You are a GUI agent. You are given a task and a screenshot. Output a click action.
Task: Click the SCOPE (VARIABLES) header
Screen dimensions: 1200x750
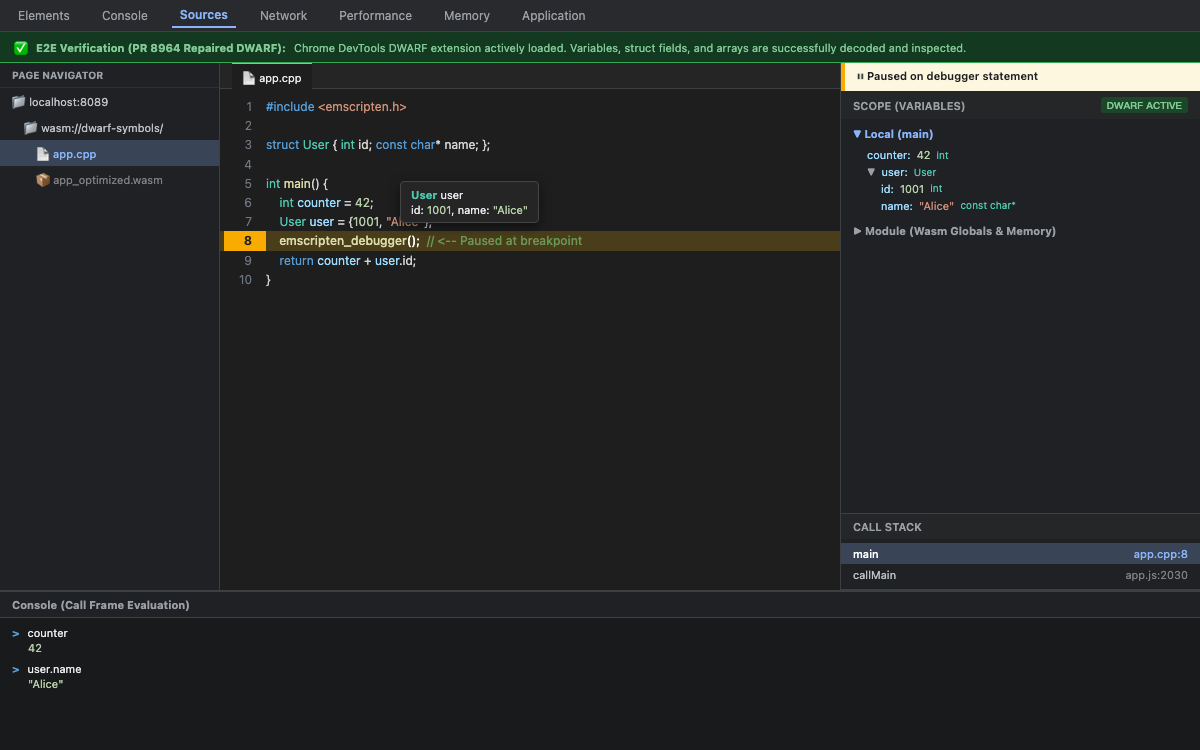(x=909, y=106)
